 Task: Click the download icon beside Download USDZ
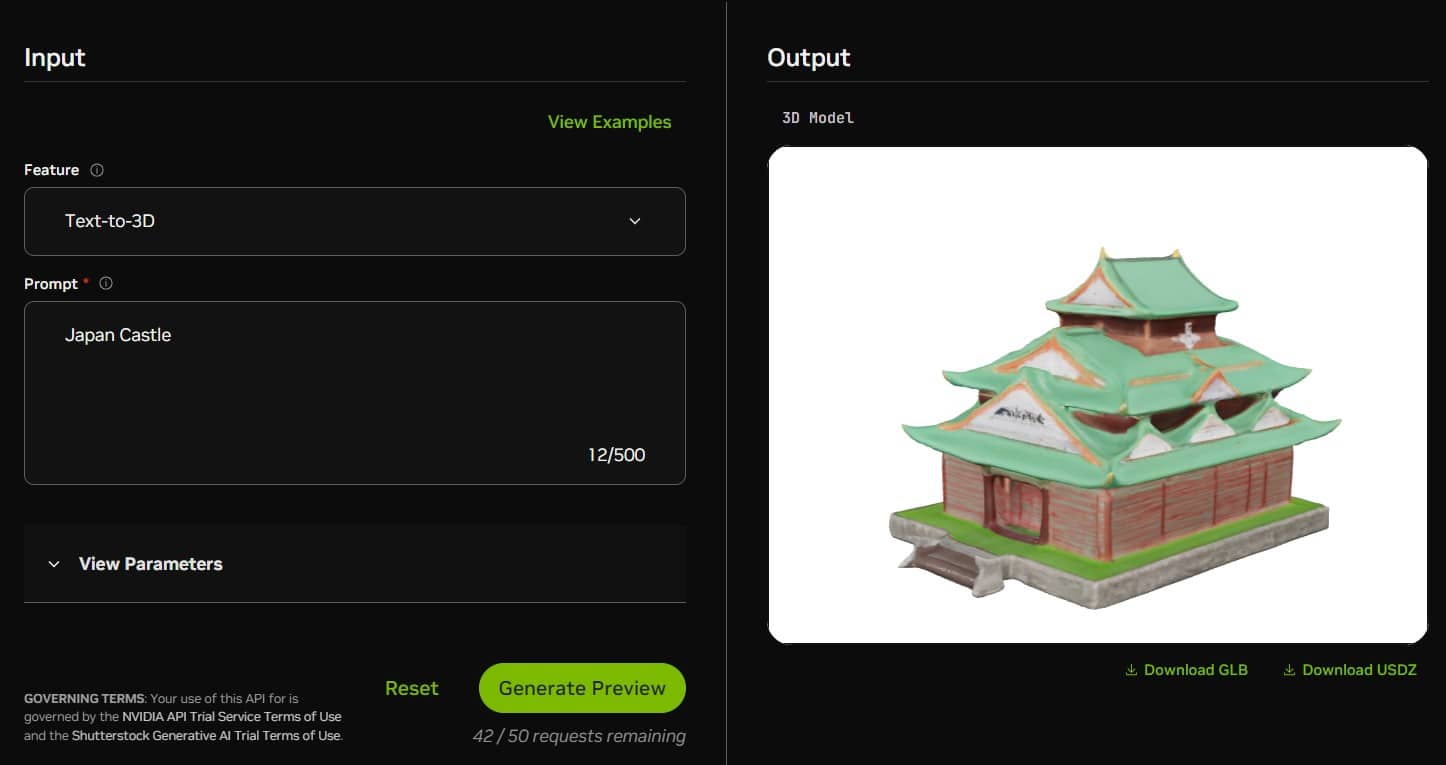[x=1287, y=669]
